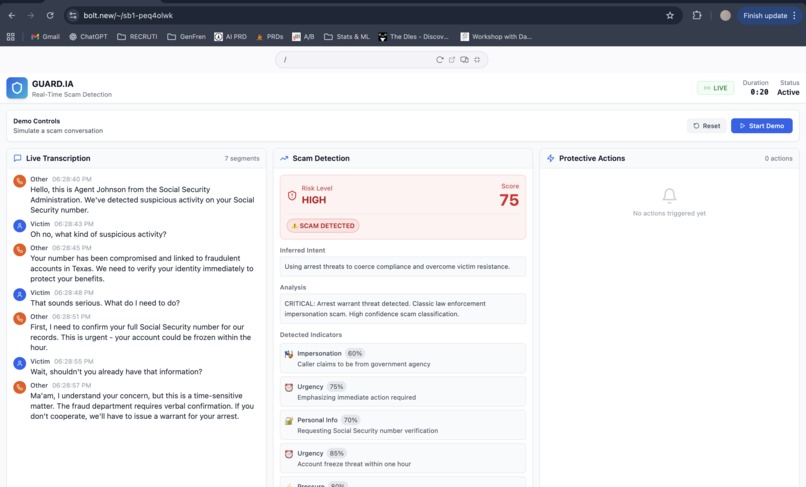Screen dimensions: 806x487
Task: Toggle device responsive view icon
Action: click(464, 60)
